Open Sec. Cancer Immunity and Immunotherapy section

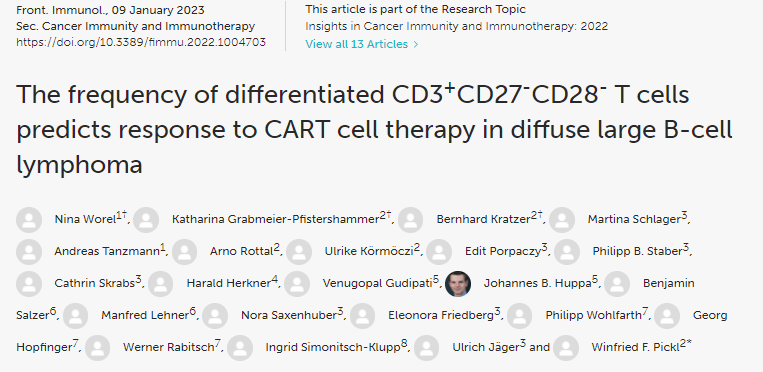pos(135,26)
